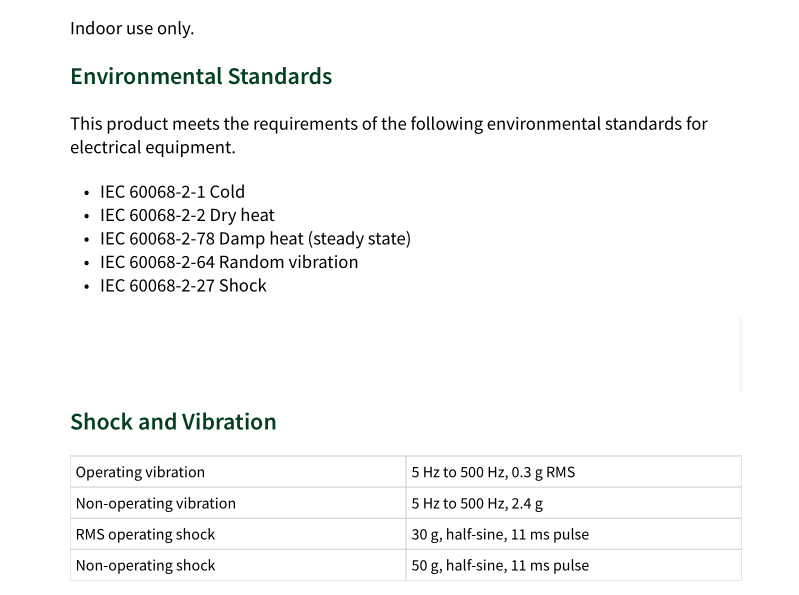This screenshot has width=799, height=595.
Task: Click the "Operating vibration" table cell
Action: [x=140, y=472]
